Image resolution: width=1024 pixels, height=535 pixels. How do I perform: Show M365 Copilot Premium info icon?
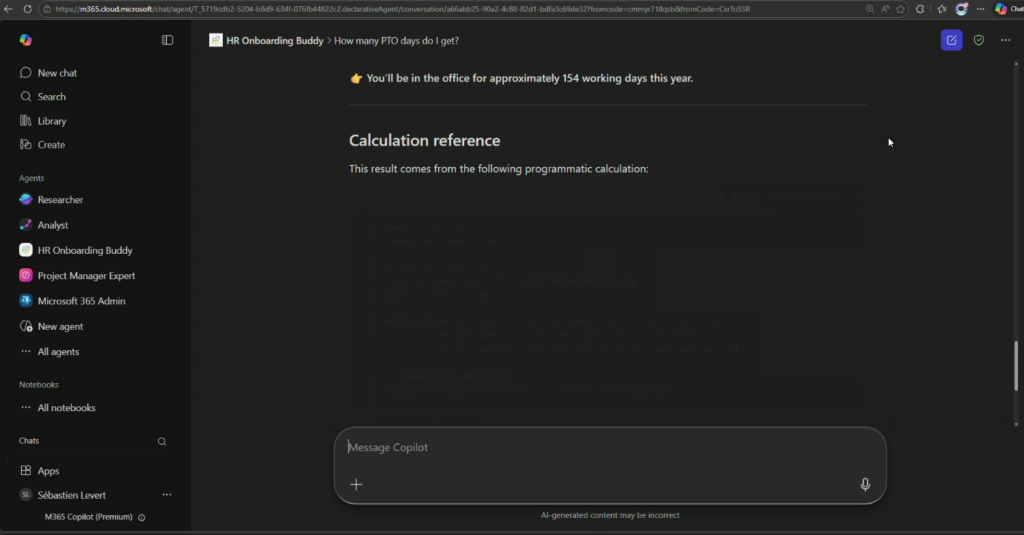(x=142, y=517)
